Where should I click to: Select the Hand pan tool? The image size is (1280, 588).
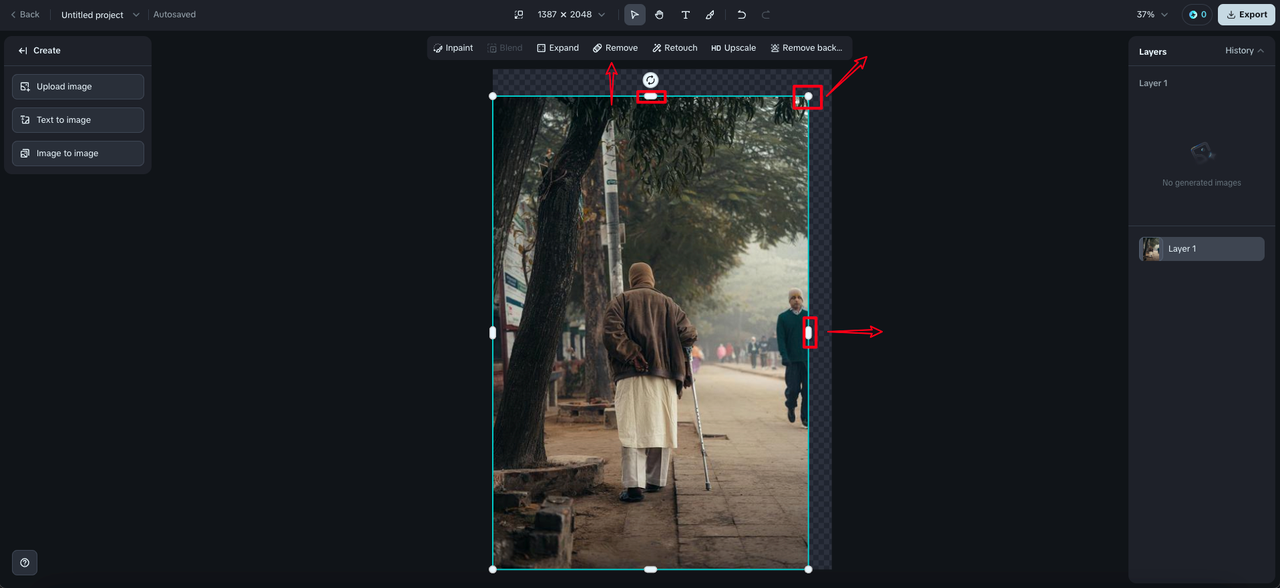pos(660,15)
